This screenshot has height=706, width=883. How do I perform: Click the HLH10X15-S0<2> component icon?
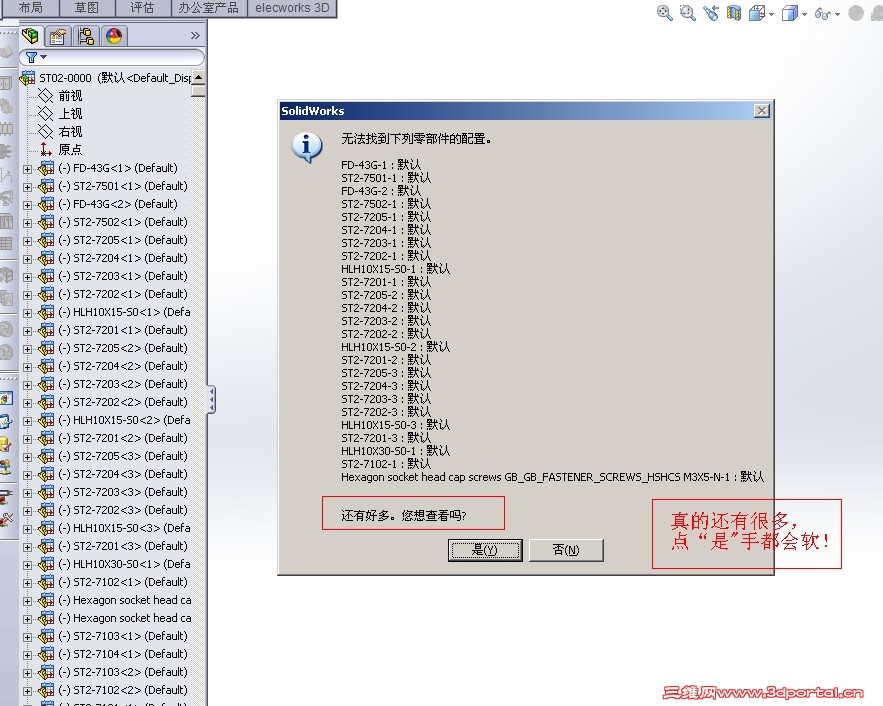(46, 420)
